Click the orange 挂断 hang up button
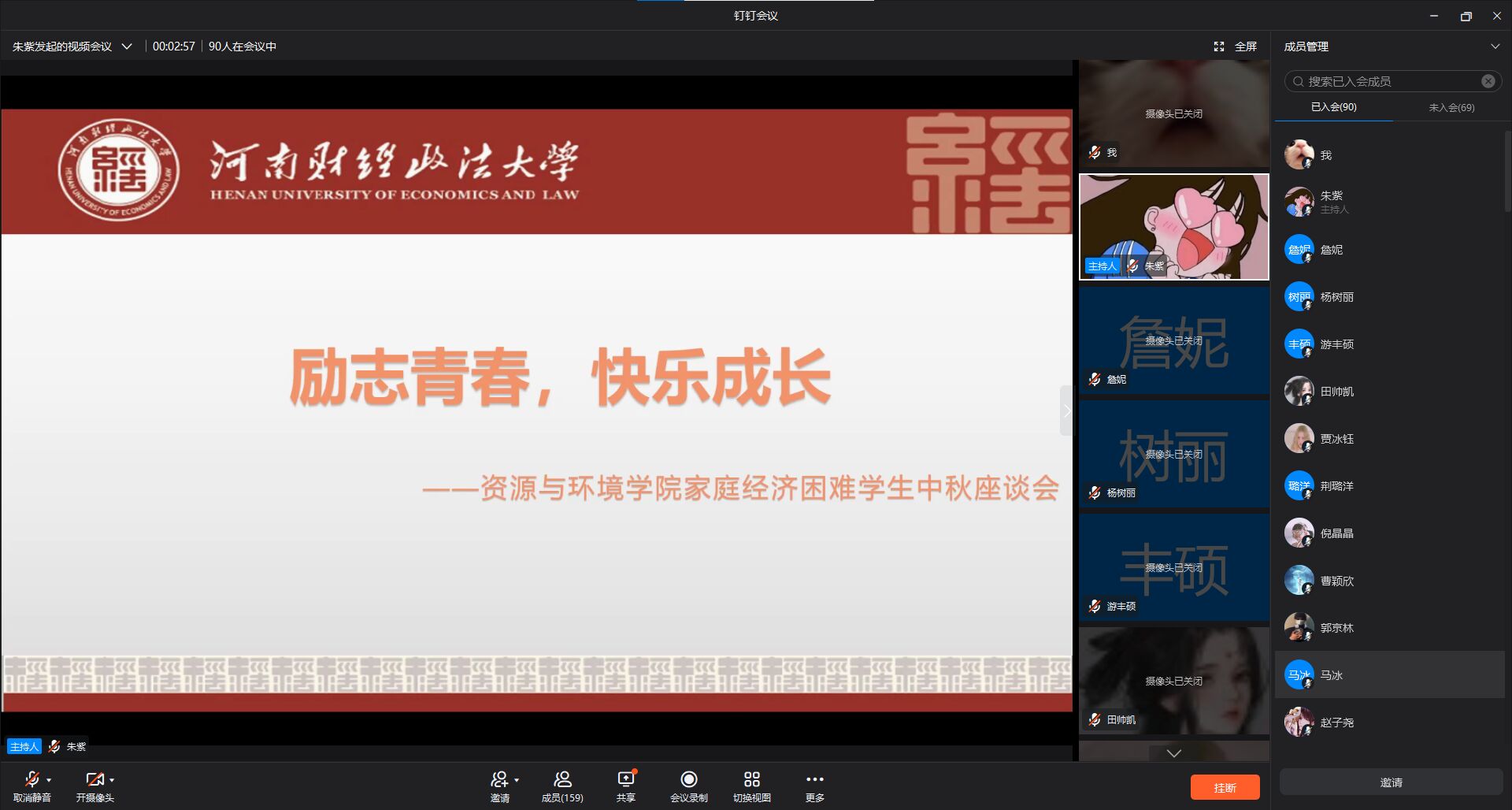 [x=1225, y=787]
